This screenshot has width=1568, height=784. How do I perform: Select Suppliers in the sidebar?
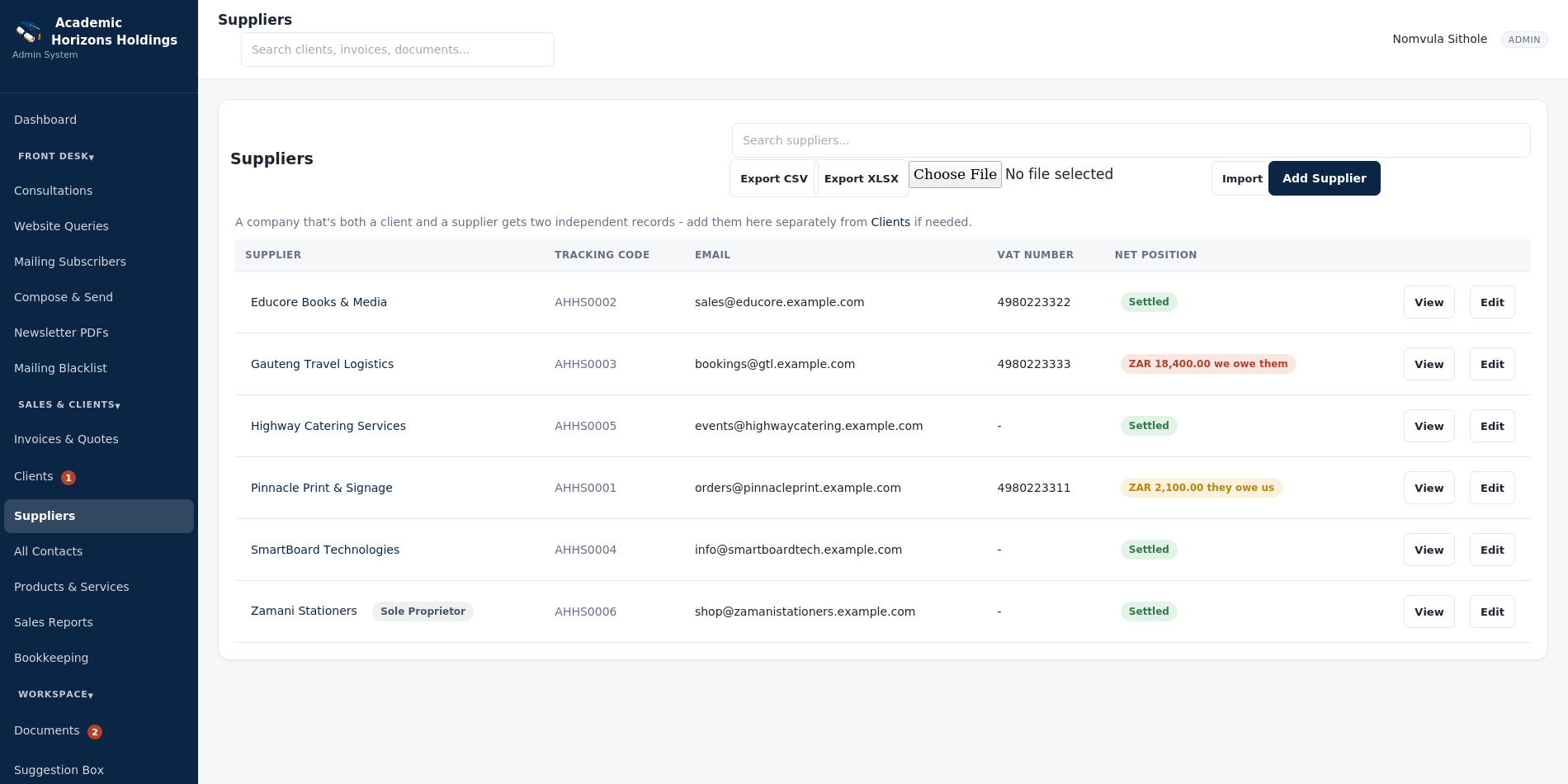pyautogui.click(x=99, y=516)
